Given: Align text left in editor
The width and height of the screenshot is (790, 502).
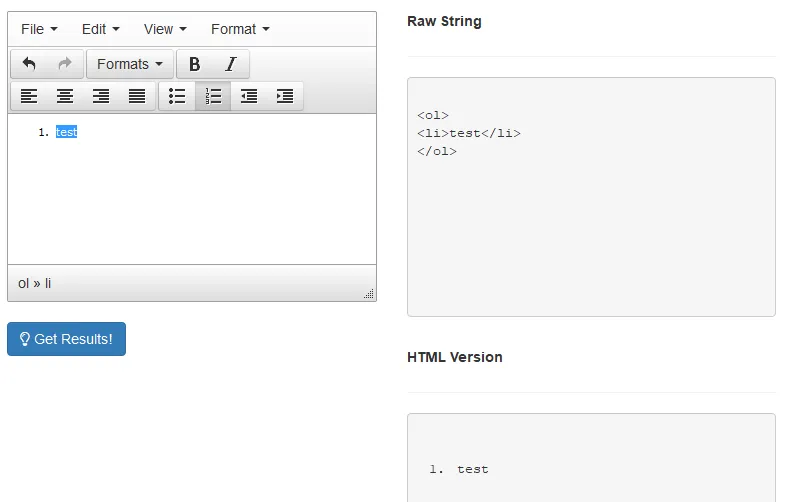Looking at the screenshot, I should click(29, 96).
